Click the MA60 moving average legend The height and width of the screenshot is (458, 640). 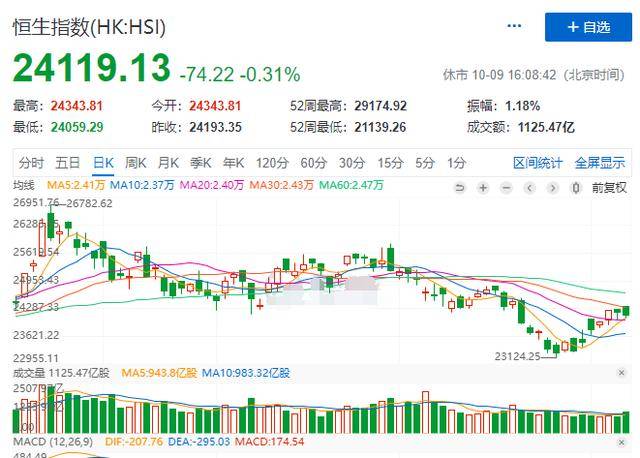pyautogui.click(x=351, y=185)
